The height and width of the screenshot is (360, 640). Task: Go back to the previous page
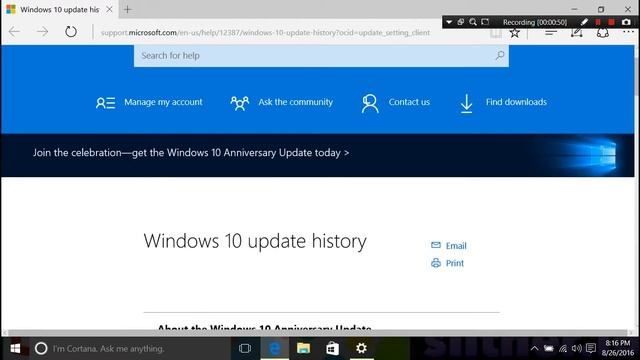(x=14, y=31)
